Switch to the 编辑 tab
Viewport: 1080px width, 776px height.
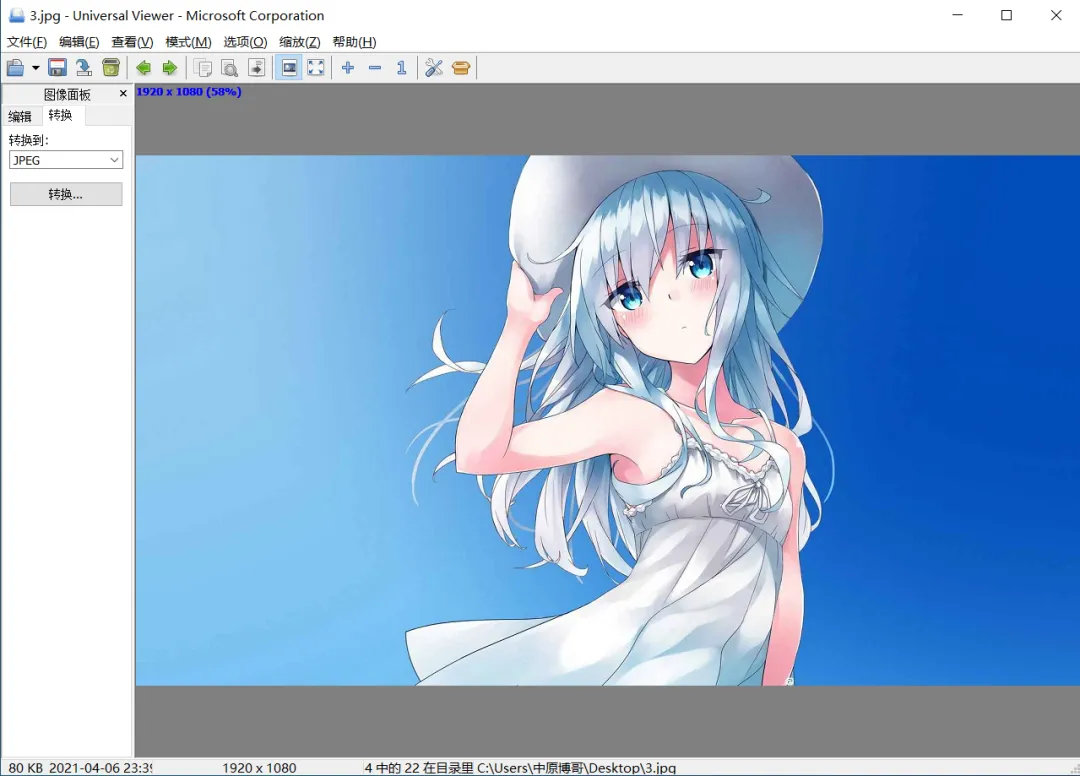[20, 116]
